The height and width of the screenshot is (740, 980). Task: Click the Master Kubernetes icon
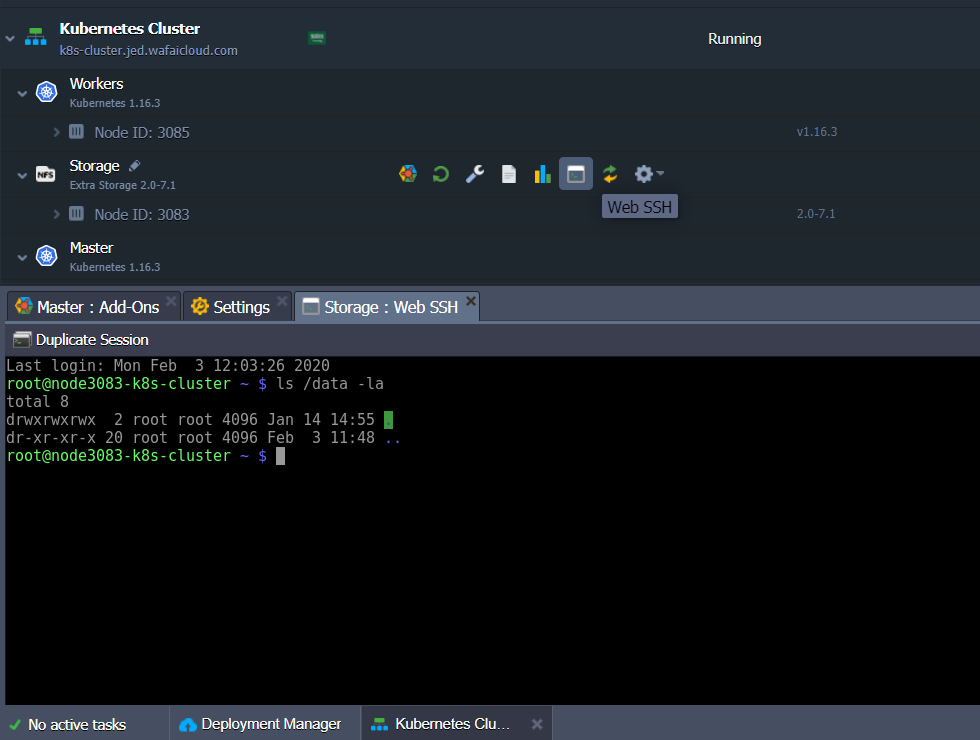46,256
